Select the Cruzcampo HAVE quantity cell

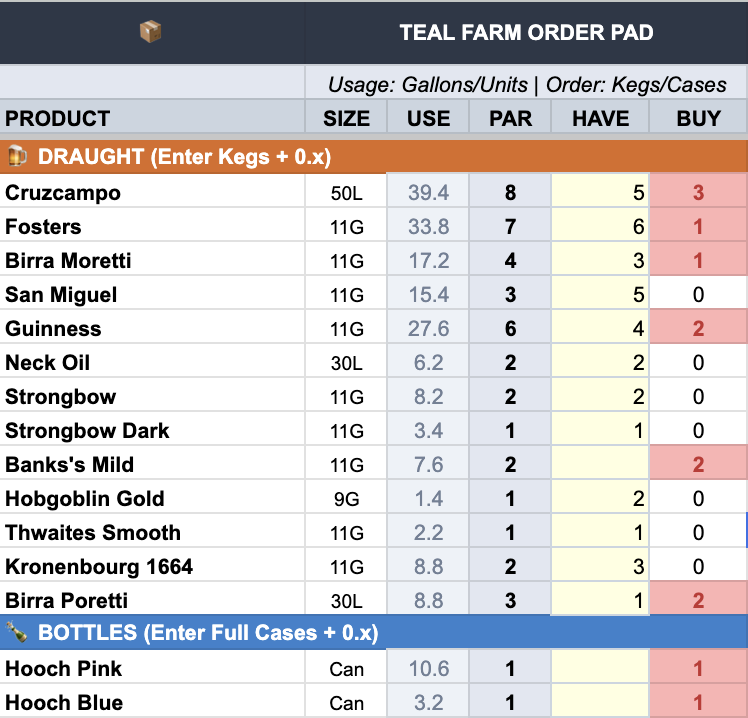(600, 193)
